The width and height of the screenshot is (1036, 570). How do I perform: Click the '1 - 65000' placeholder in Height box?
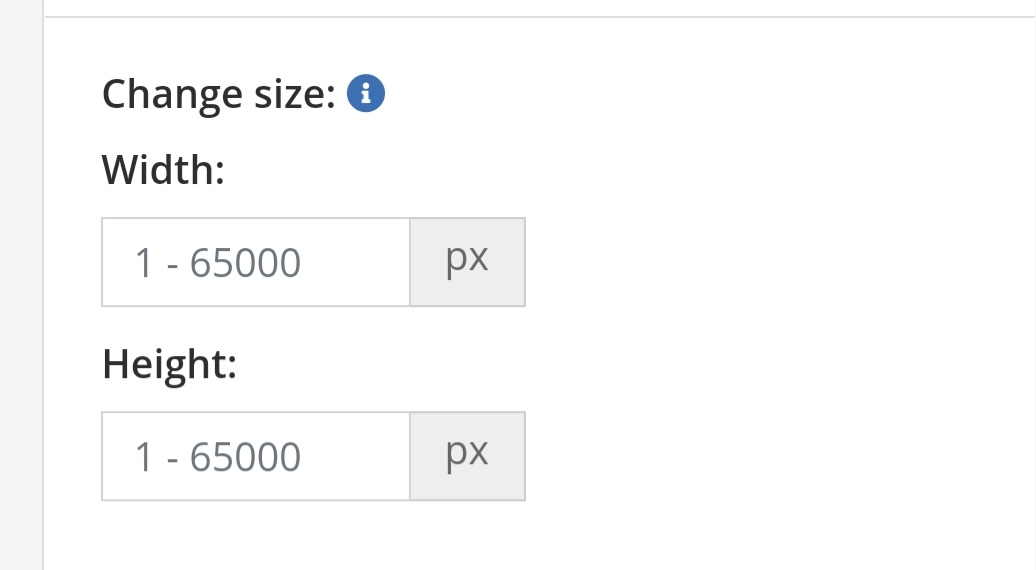(x=218, y=457)
